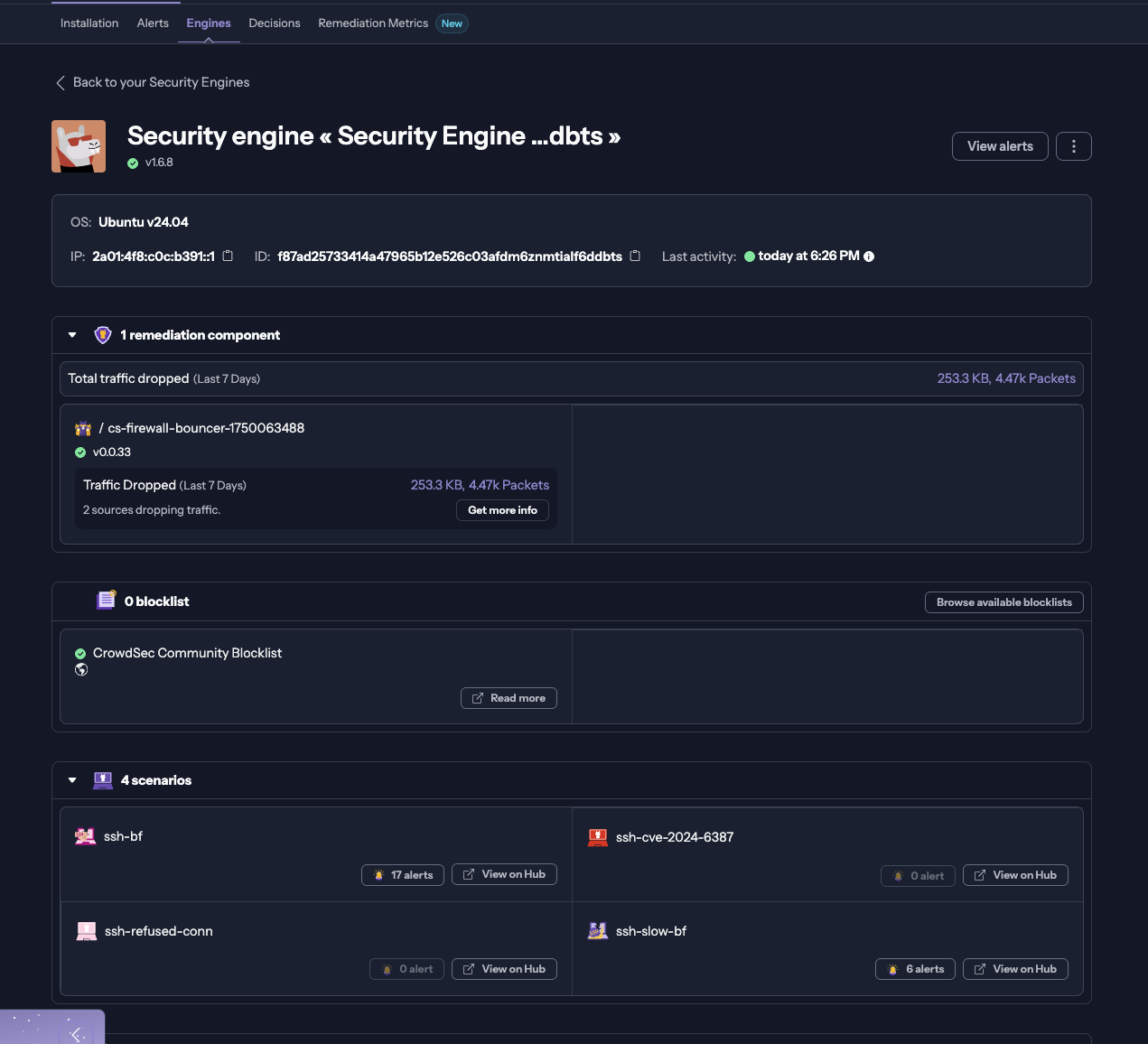This screenshot has width=1148, height=1044.
Task: Open the three-dot more options menu
Action: 1073,146
